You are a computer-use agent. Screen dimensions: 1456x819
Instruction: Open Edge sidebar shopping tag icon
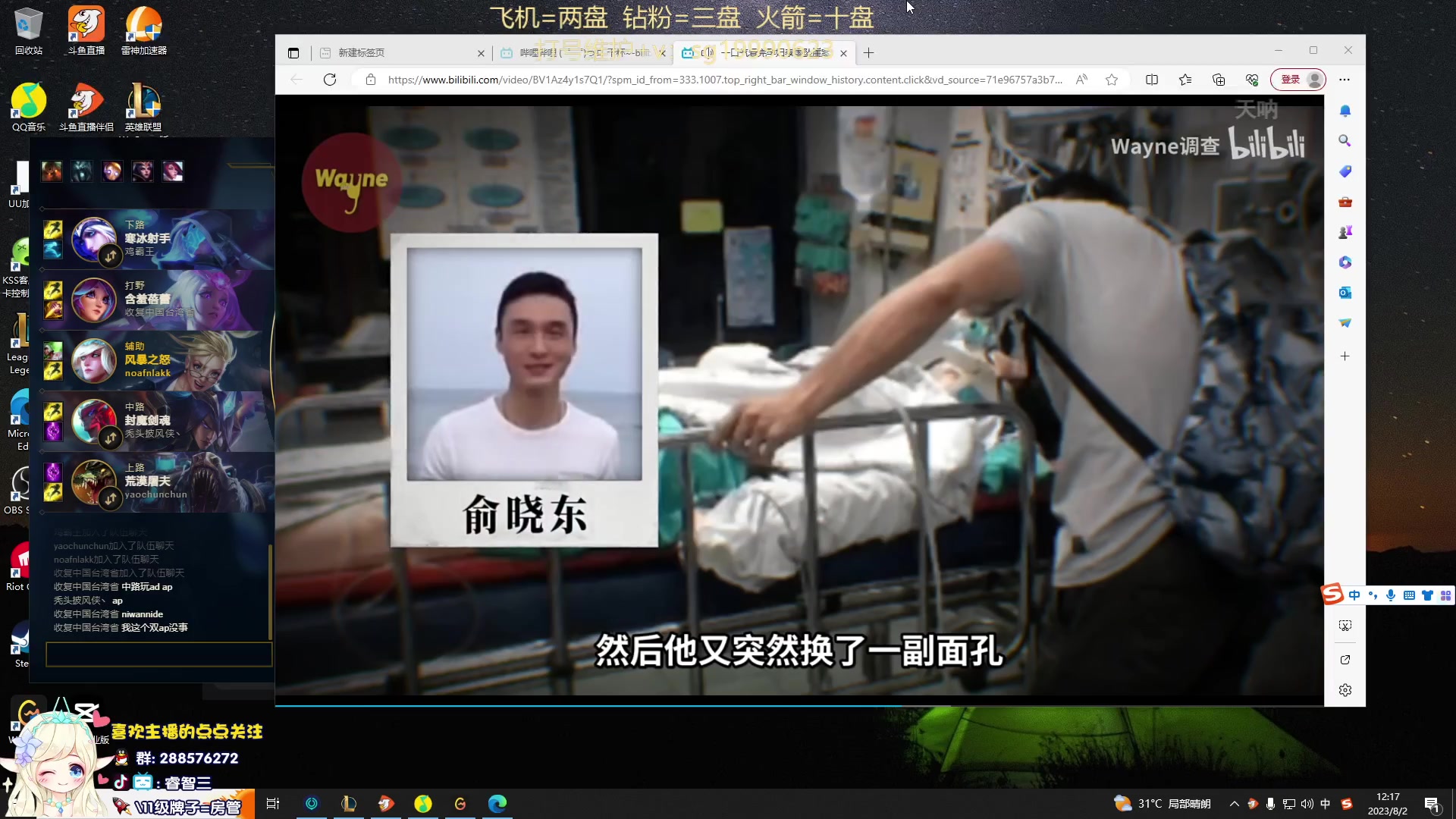(1345, 171)
